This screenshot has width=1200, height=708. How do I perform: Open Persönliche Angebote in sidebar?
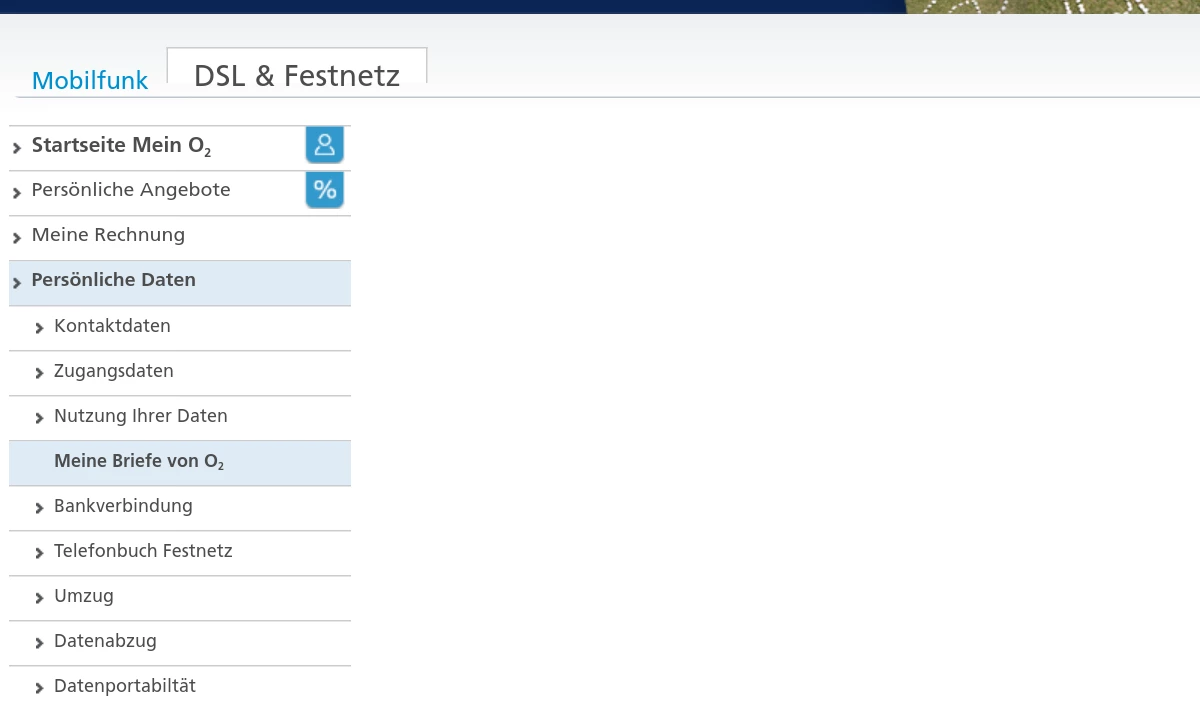click(131, 190)
